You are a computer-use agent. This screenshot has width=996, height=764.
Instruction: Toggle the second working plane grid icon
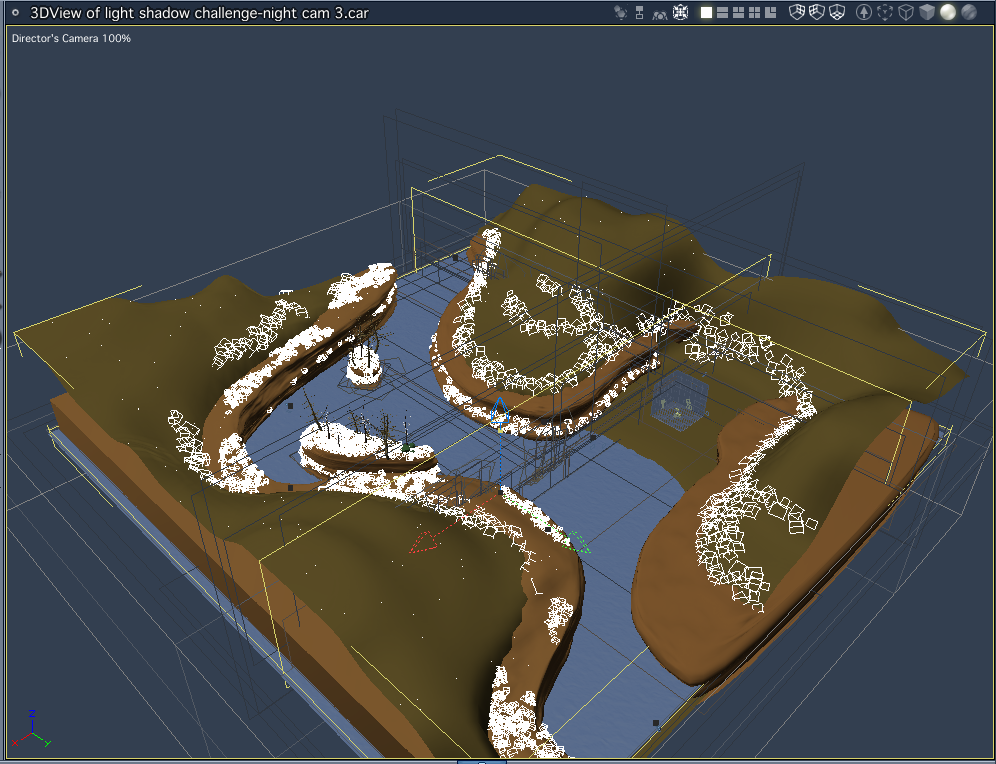tap(817, 12)
